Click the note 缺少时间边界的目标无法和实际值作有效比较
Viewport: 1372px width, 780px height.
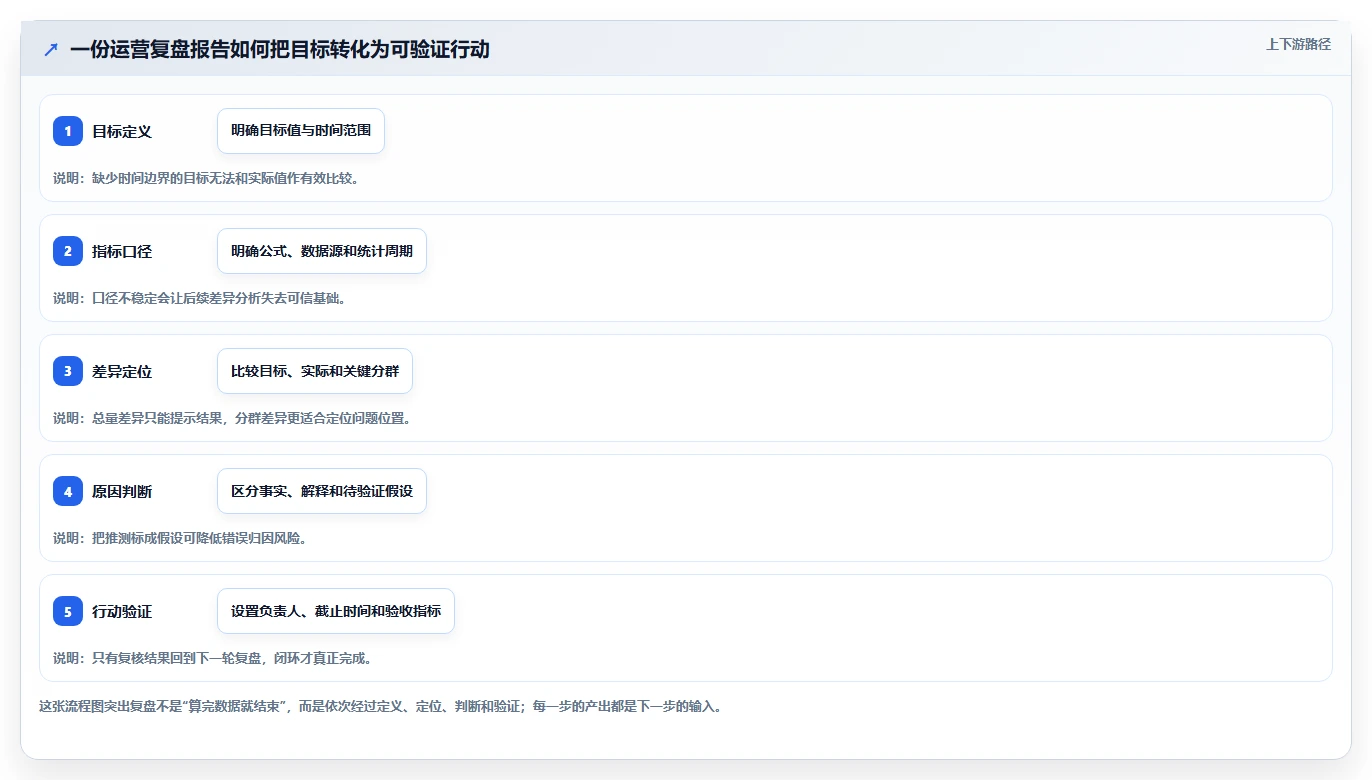tap(206, 178)
